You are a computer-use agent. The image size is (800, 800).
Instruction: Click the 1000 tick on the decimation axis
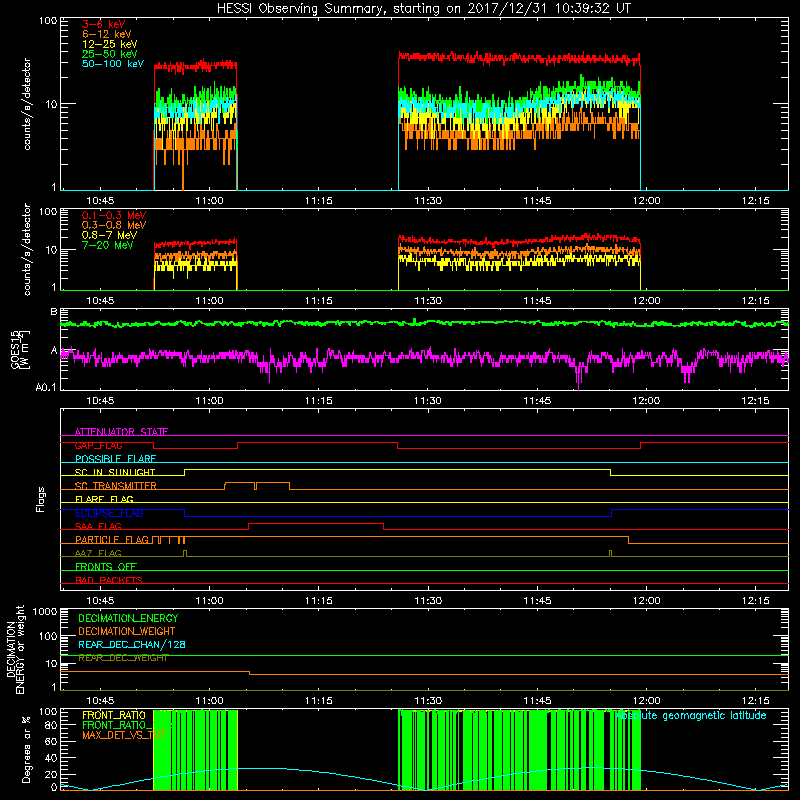pyautogui.click(x=45, y=611)
